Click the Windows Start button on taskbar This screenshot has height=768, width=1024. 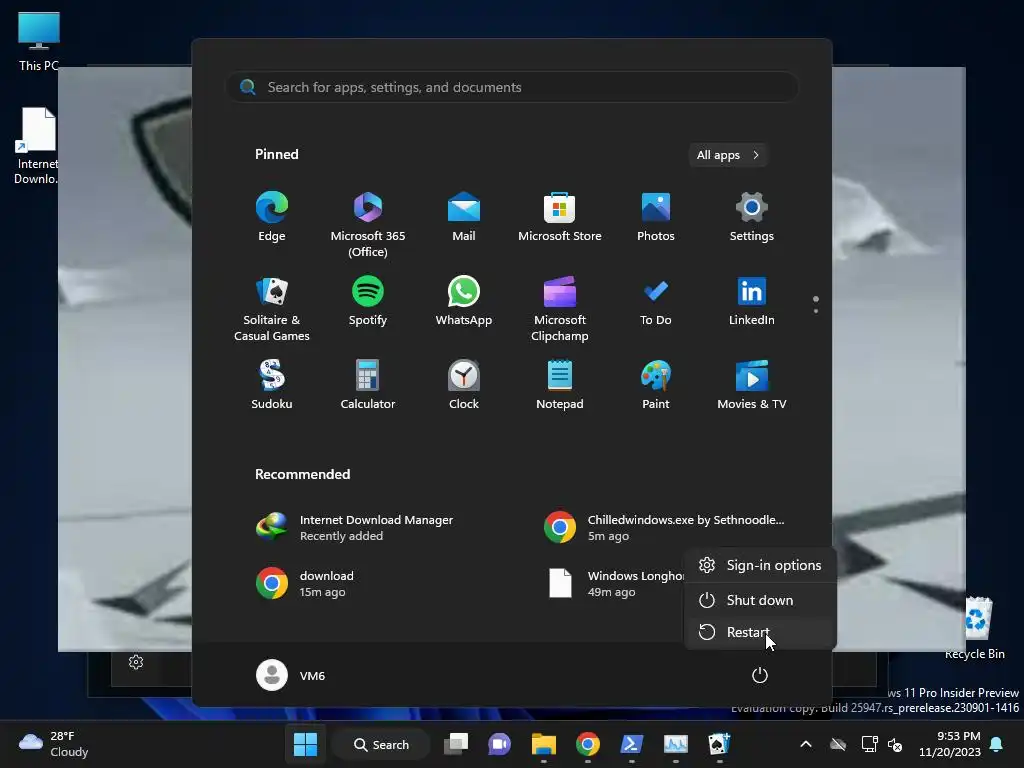point(305,744)
